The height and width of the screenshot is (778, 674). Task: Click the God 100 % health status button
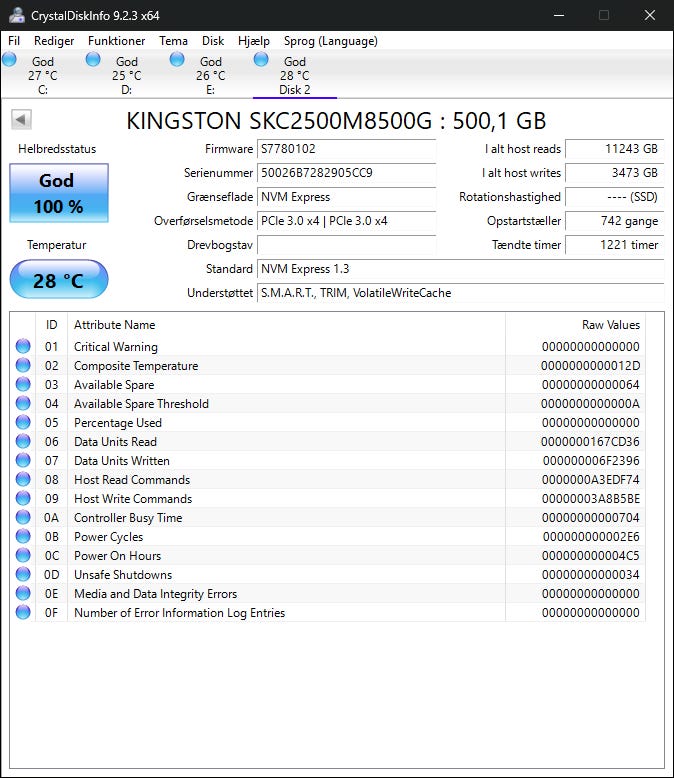tap(59, 194)
